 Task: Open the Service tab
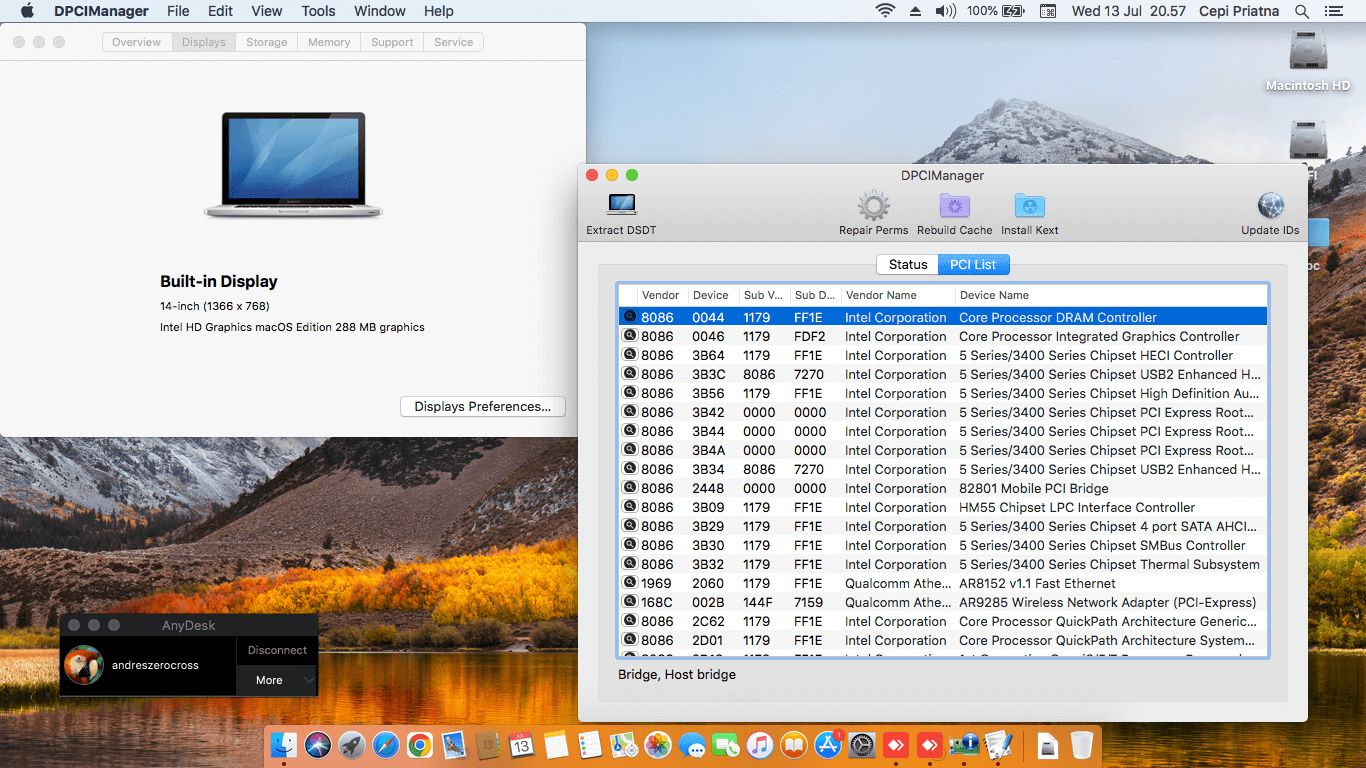pos(454,42)
